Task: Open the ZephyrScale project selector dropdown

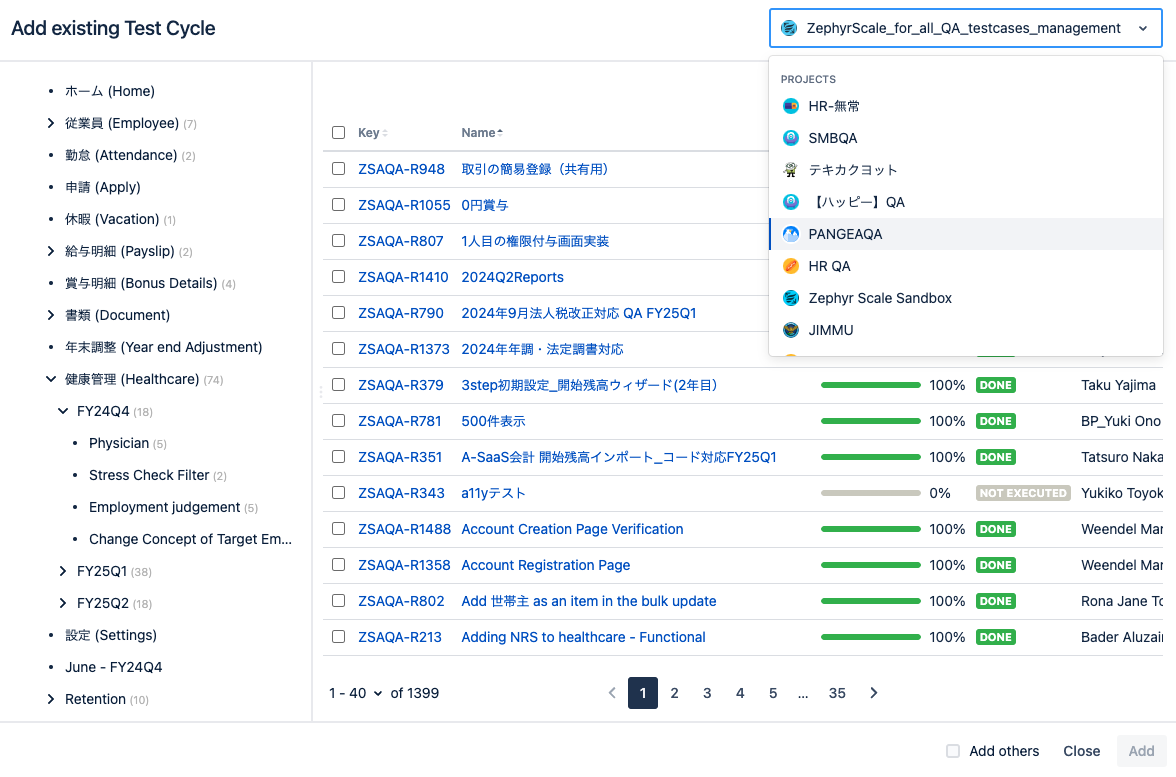Action: coord(965,28)
